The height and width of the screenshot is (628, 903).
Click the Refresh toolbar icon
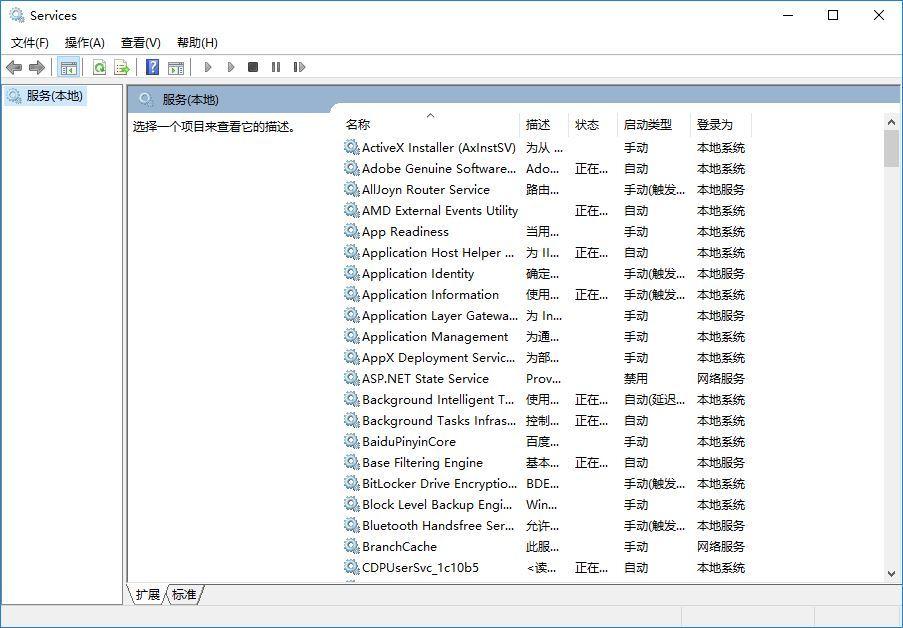[x=99, y=67]
